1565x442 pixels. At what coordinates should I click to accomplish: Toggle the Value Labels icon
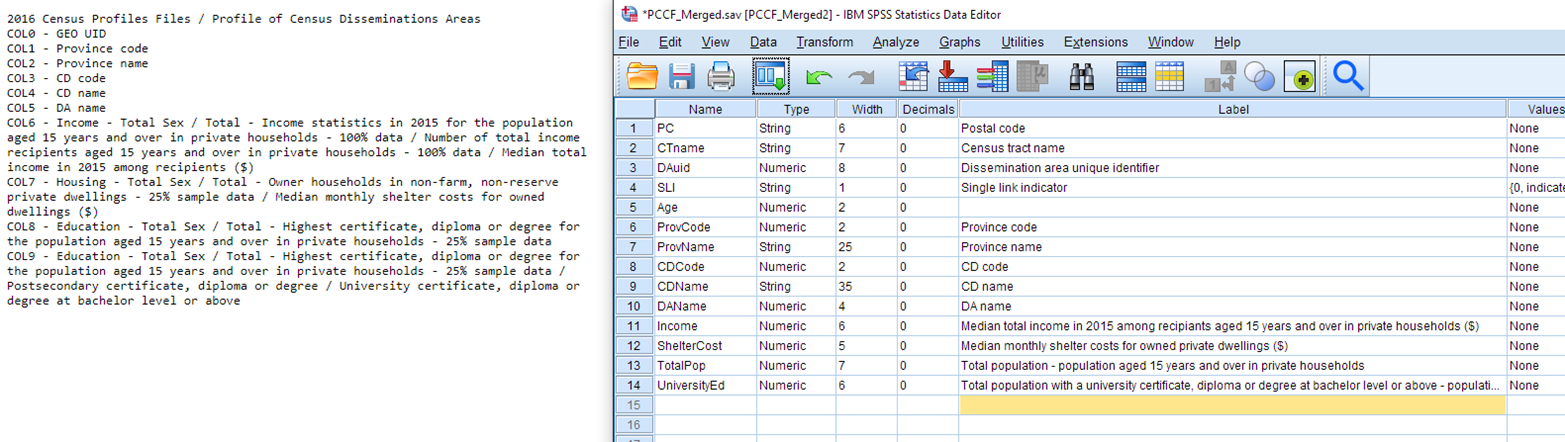[x=1221, y=76]
